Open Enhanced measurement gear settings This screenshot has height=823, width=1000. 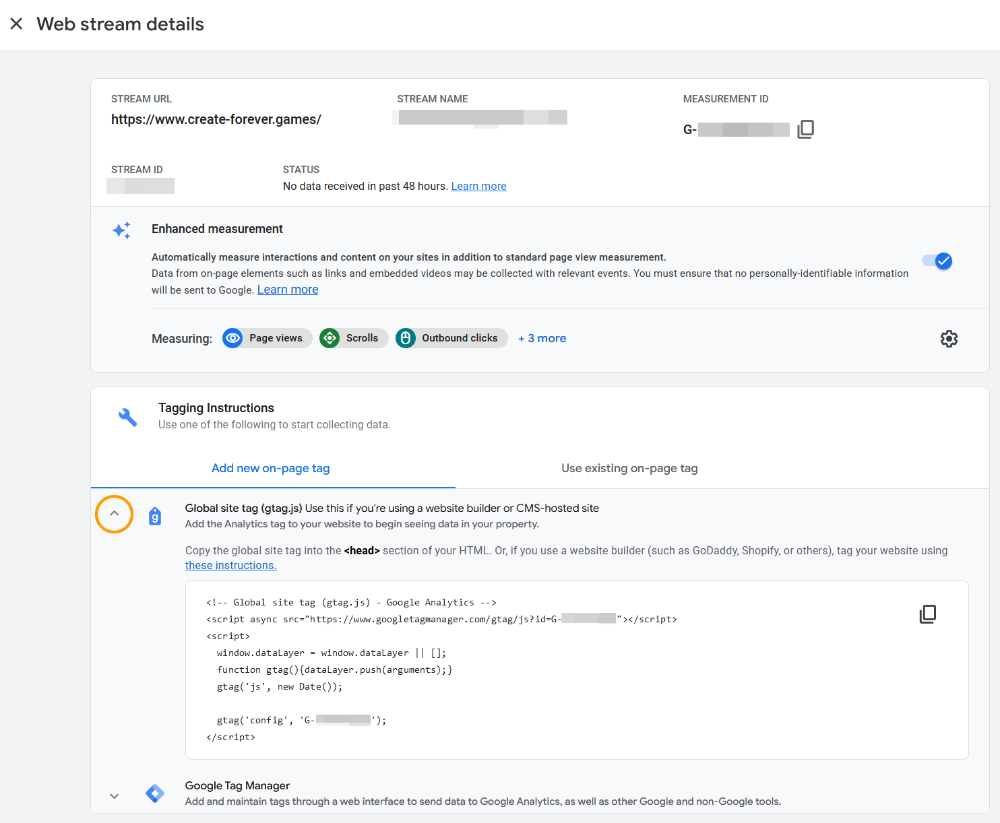(x=949, y=339)
